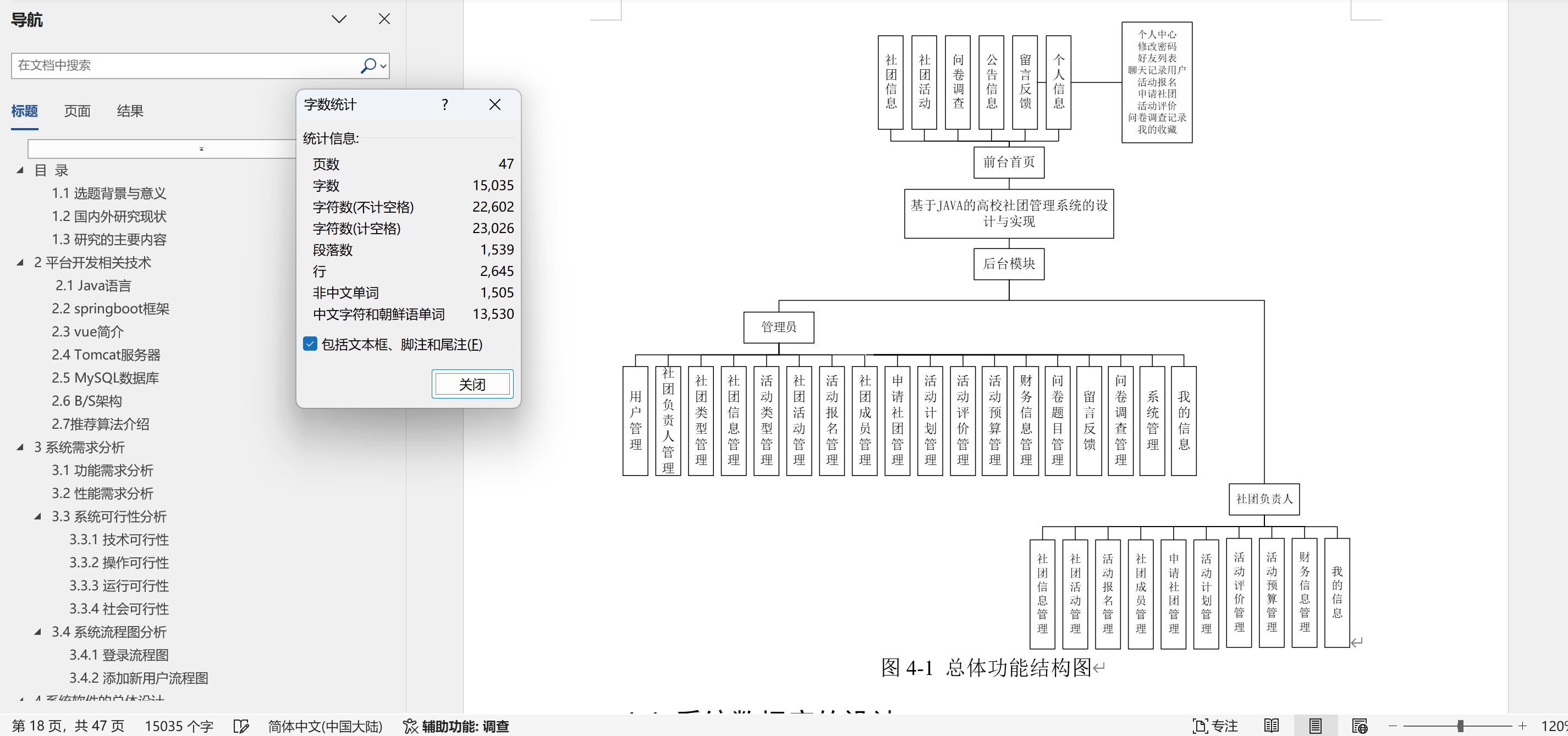Open navigation pane options chevron
Screen dimensions: 1568x736
pyautogui.click(x=339, y=19)
